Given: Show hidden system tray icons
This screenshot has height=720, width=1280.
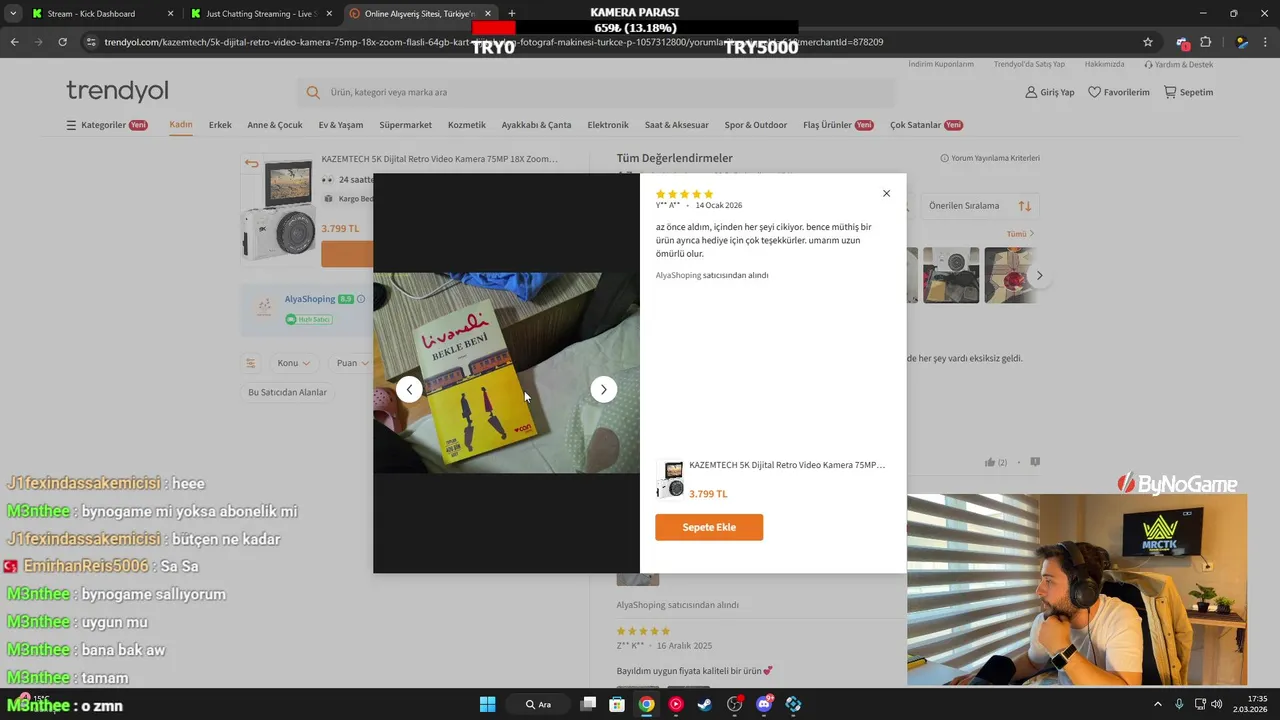Looking at the screenshot, I should [1158, 704].
